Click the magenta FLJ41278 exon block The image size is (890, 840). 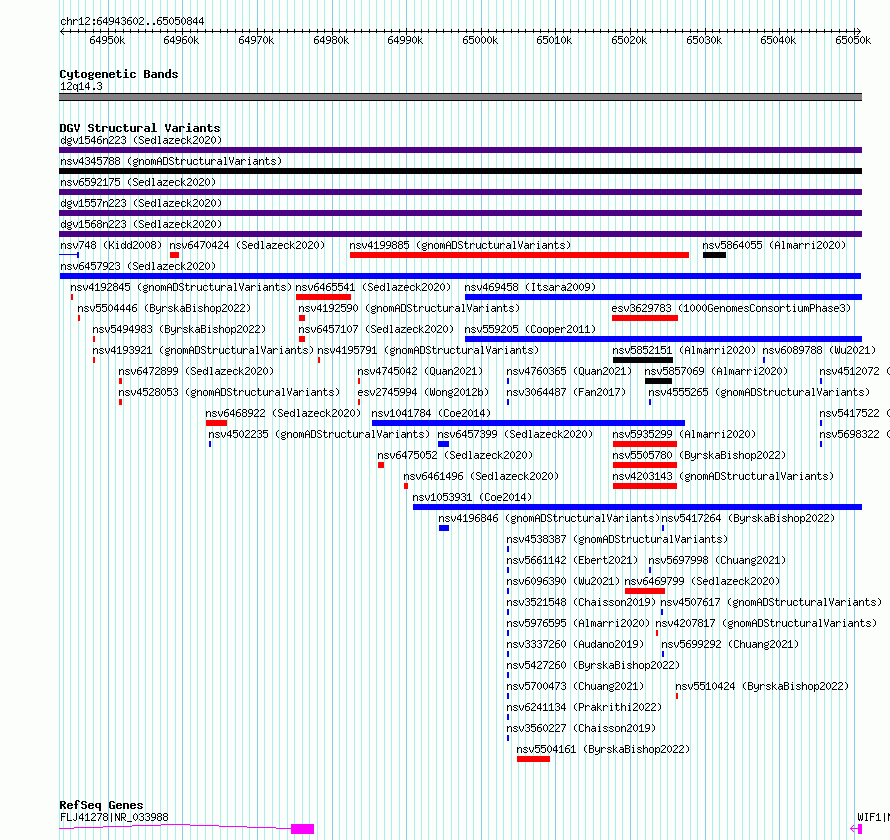click(303, 829)
